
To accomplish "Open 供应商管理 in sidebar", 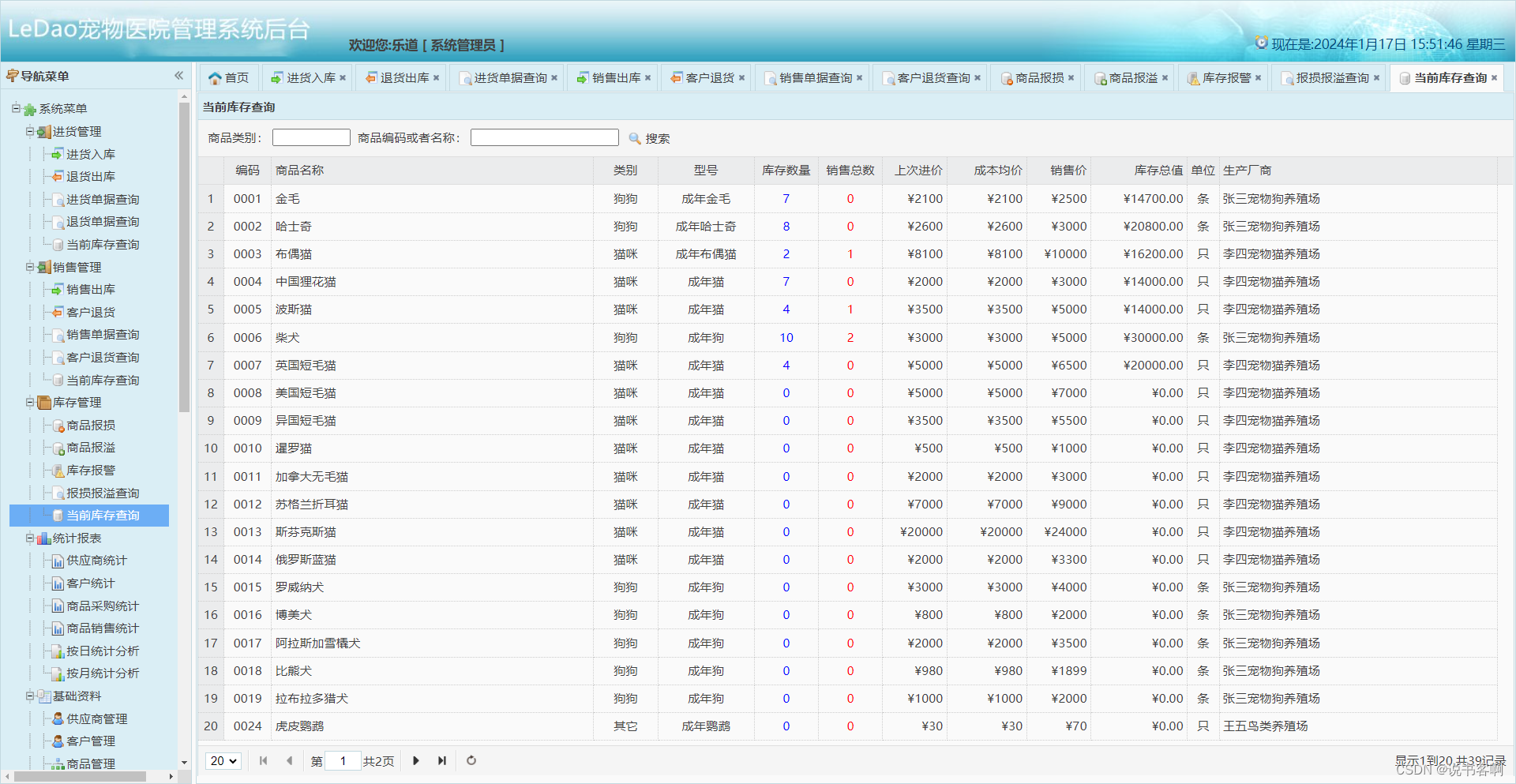I will (96, 718).
